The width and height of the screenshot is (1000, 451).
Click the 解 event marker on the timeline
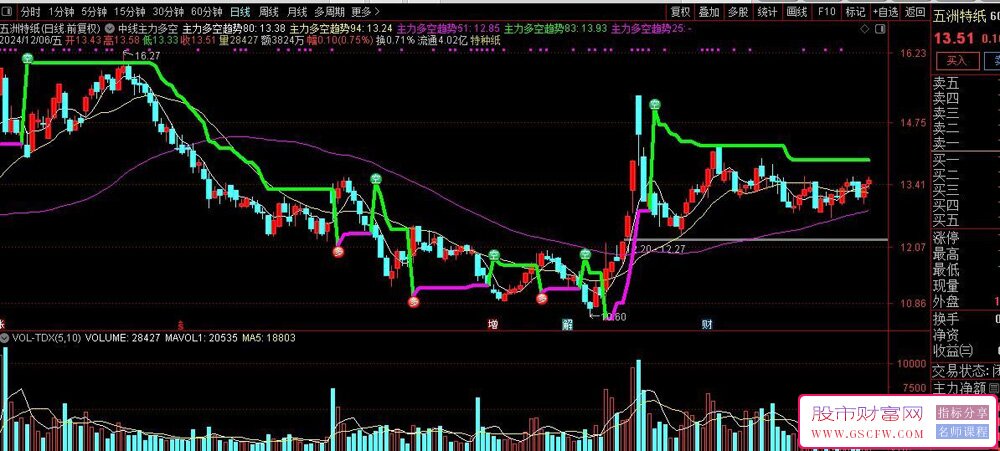tap(567, 325)
